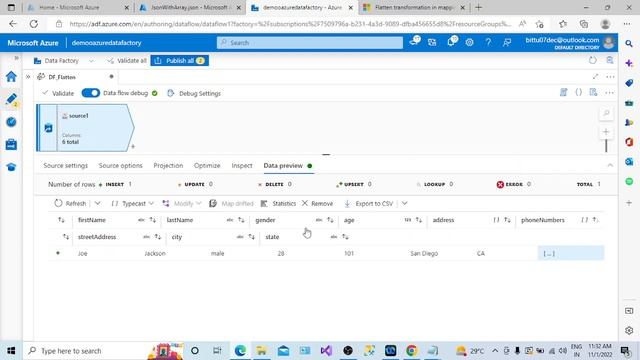The image size is (640, 360).
Task: Open Visual Studio from the taskbar
Action: [x=326, y=351]
